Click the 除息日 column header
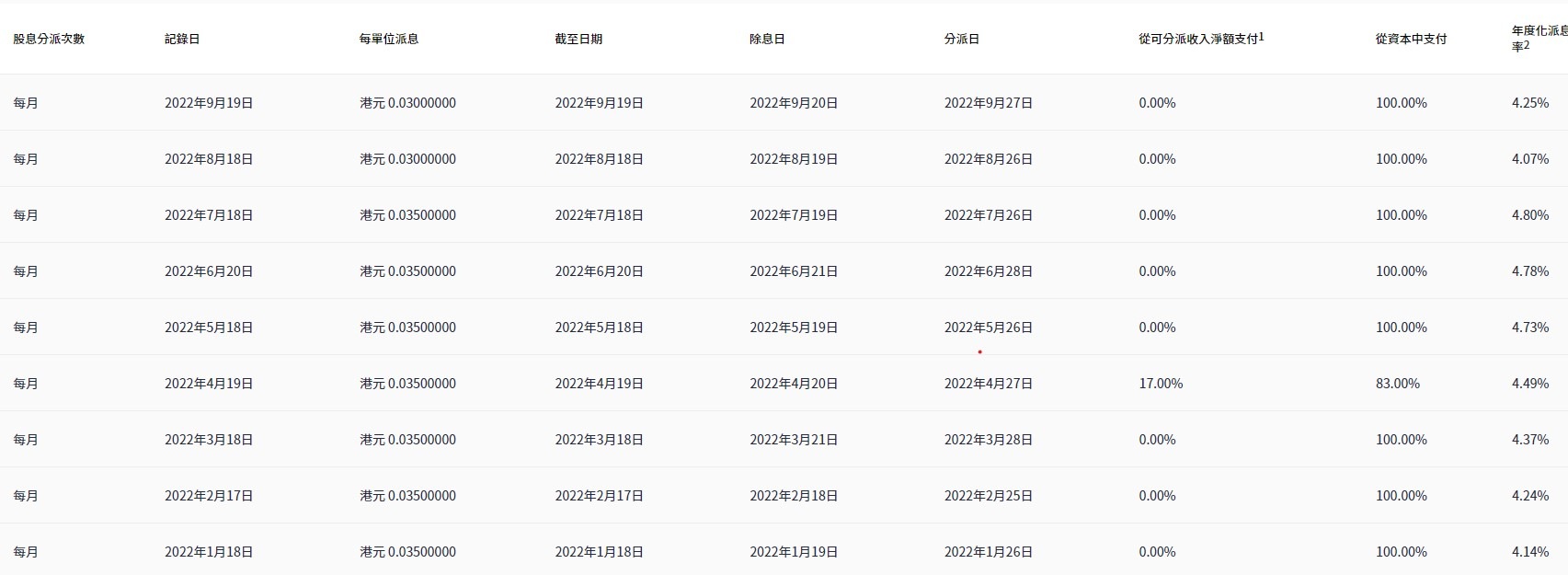The width and height of the screenshot is (1568, 575). pyautogui.click(x=767, y=39)
